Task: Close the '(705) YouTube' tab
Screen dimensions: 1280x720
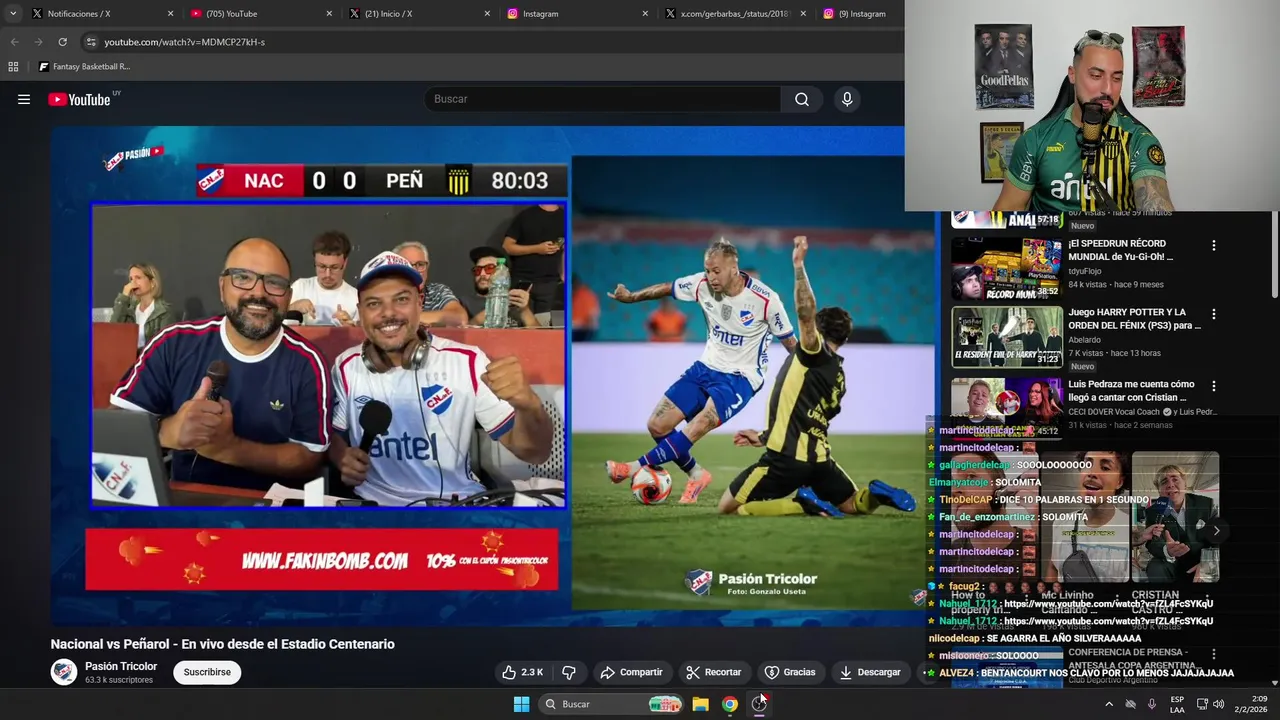Action: (x=329, y=14)
